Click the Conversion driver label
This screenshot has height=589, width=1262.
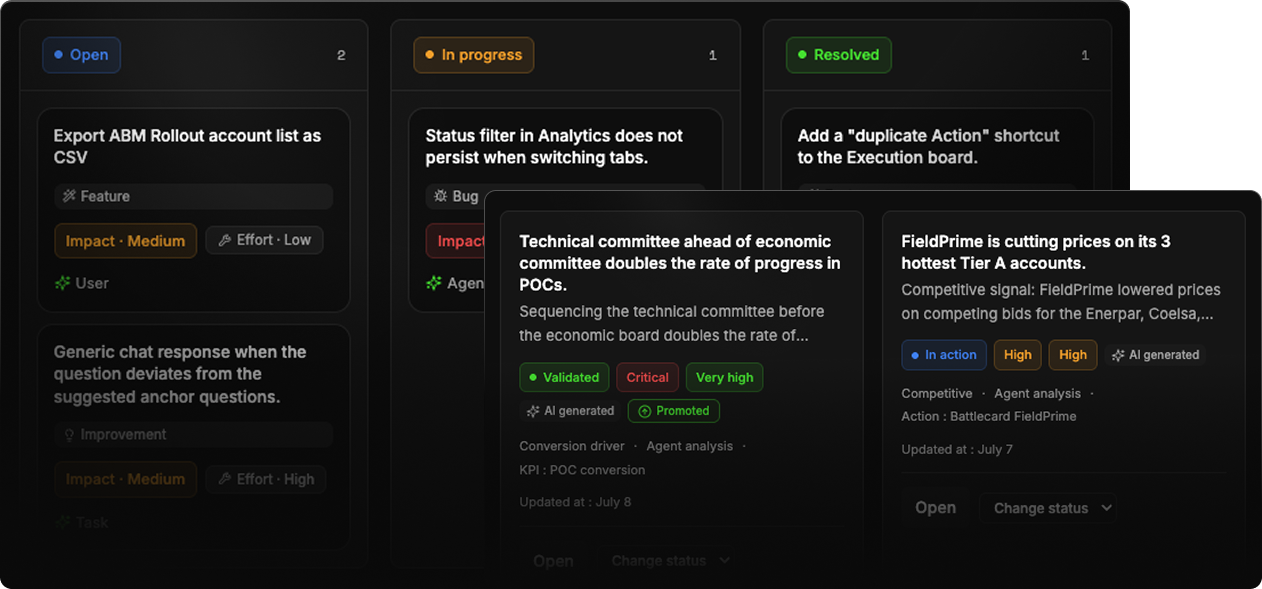(x=572, y=446)
